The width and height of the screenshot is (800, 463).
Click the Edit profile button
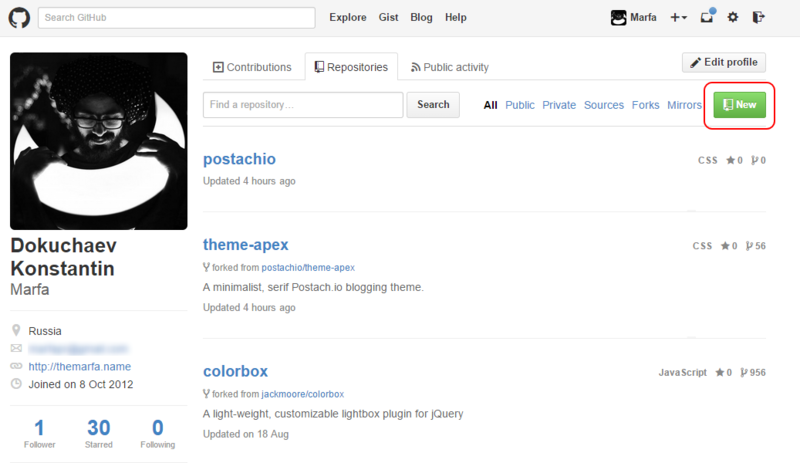click(x=723, y=62)
